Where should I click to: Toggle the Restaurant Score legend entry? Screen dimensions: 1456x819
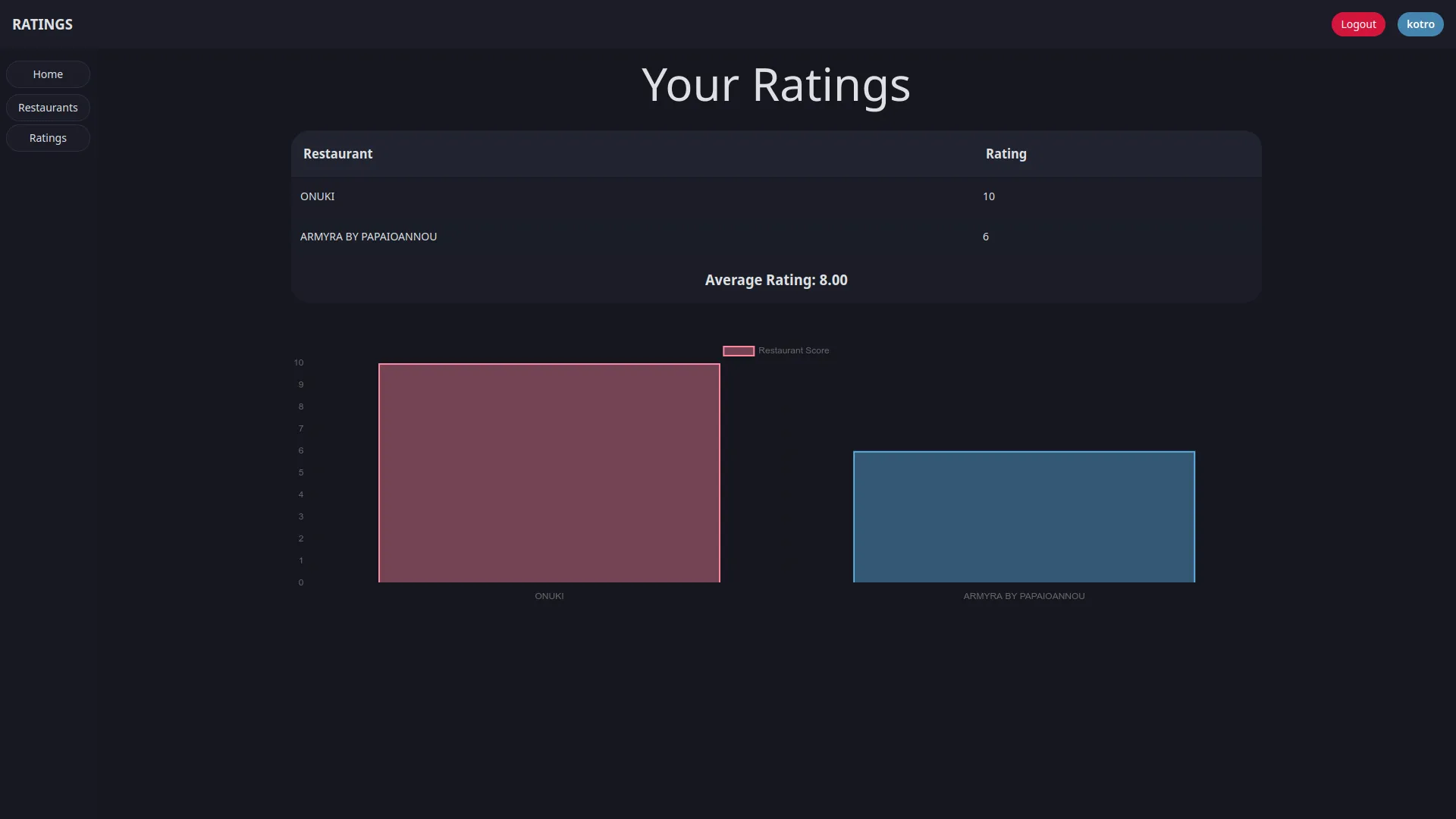point(793,350)
